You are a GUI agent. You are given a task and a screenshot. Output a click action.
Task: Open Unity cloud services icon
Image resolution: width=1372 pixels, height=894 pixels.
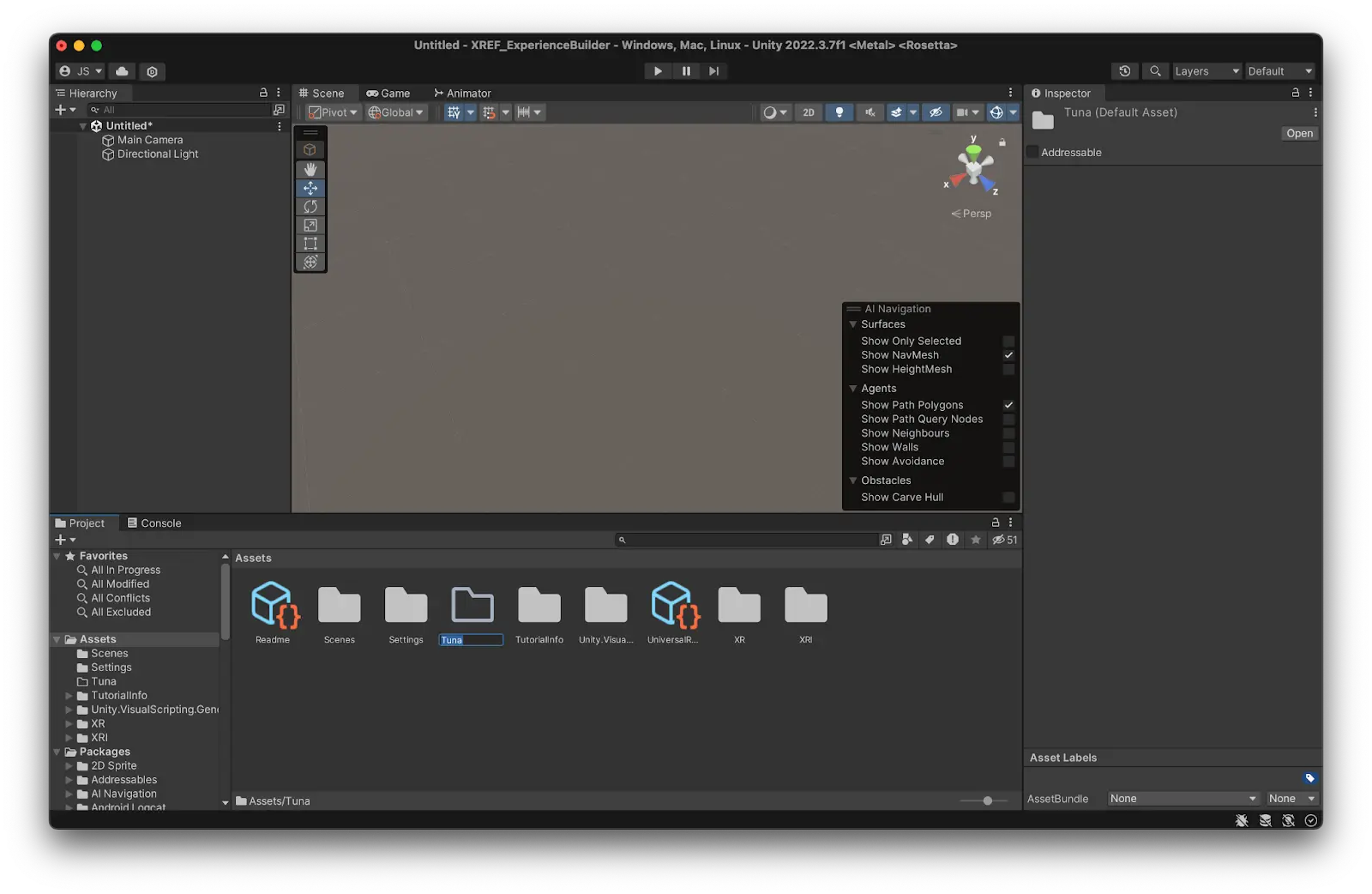(x=122, y=71)
